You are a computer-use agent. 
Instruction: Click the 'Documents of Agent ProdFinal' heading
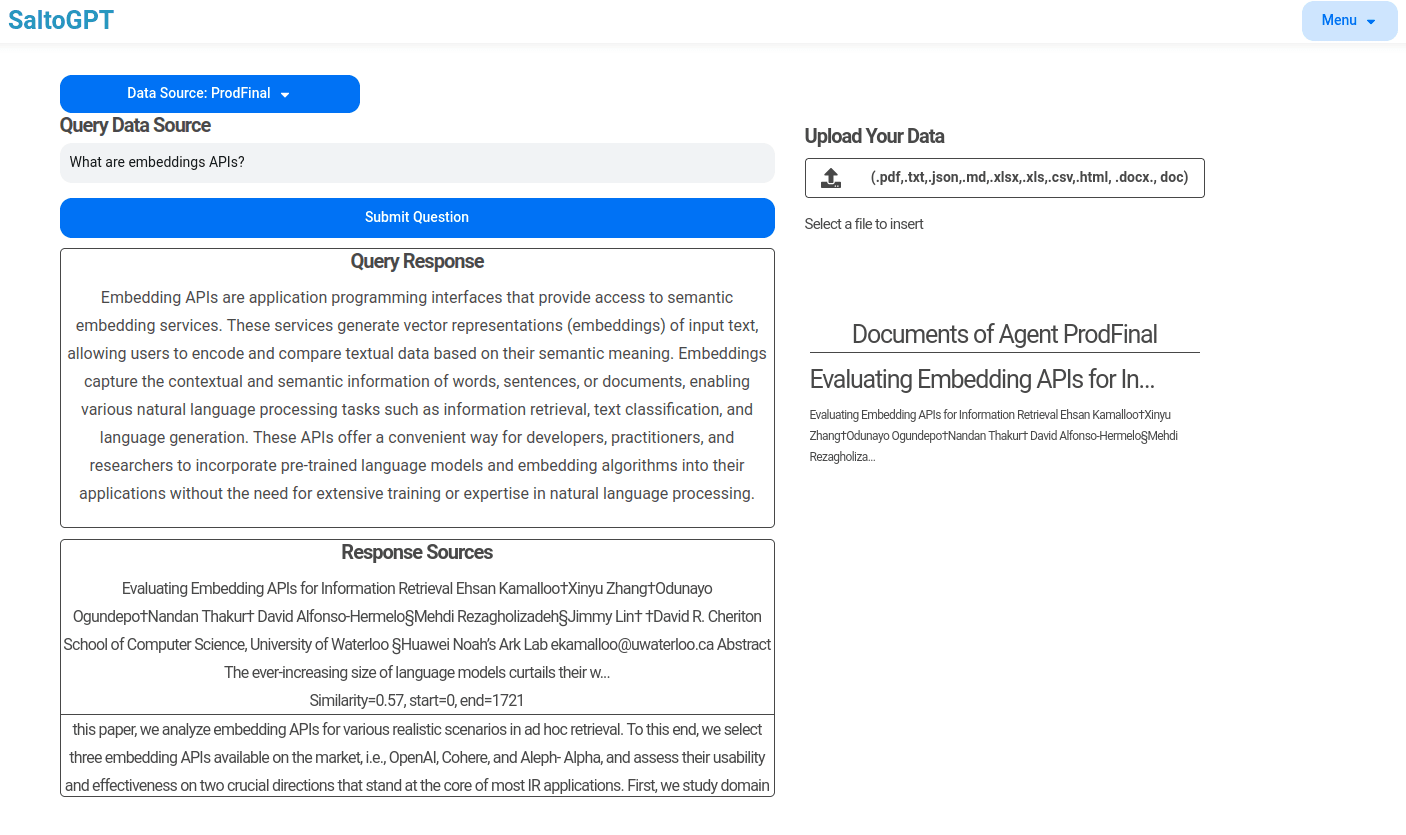coord(1004,334)
